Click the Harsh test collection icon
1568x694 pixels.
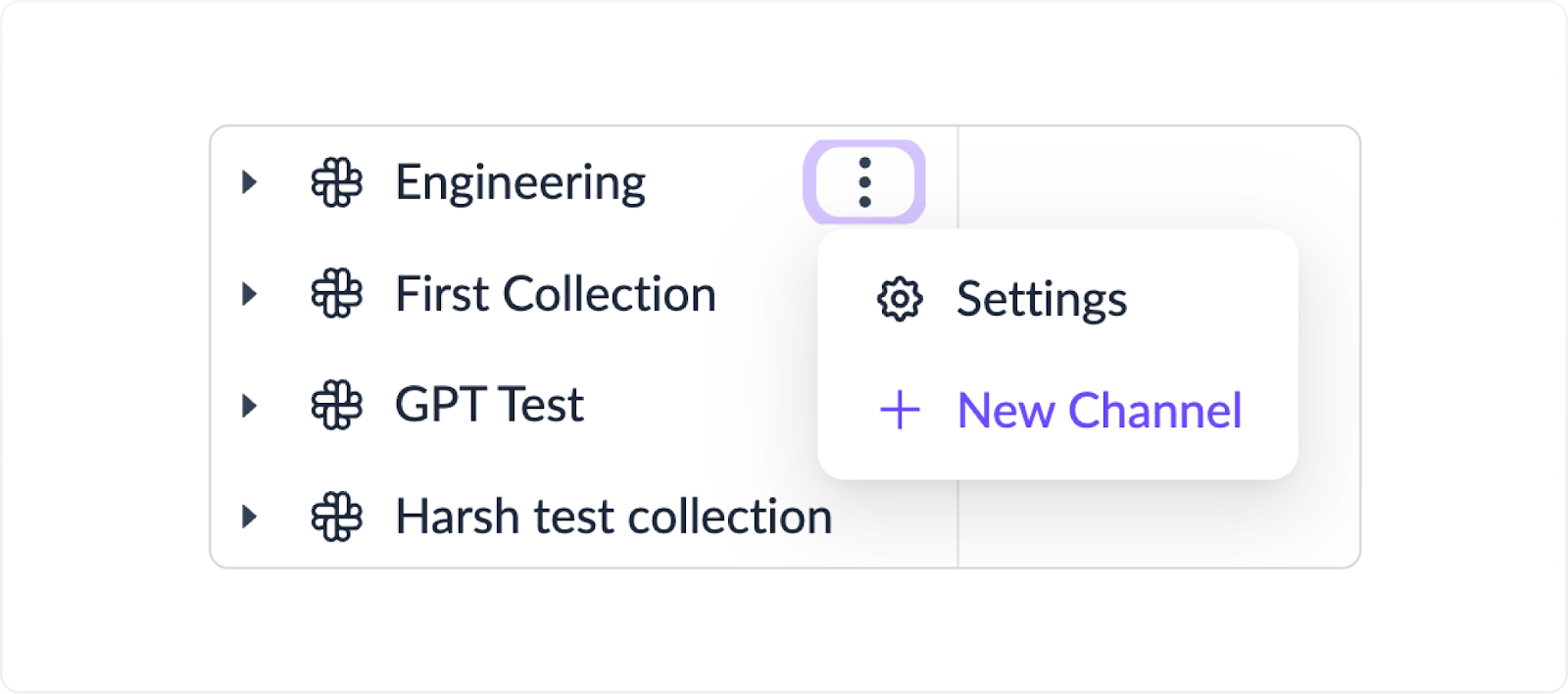[336, 516]
